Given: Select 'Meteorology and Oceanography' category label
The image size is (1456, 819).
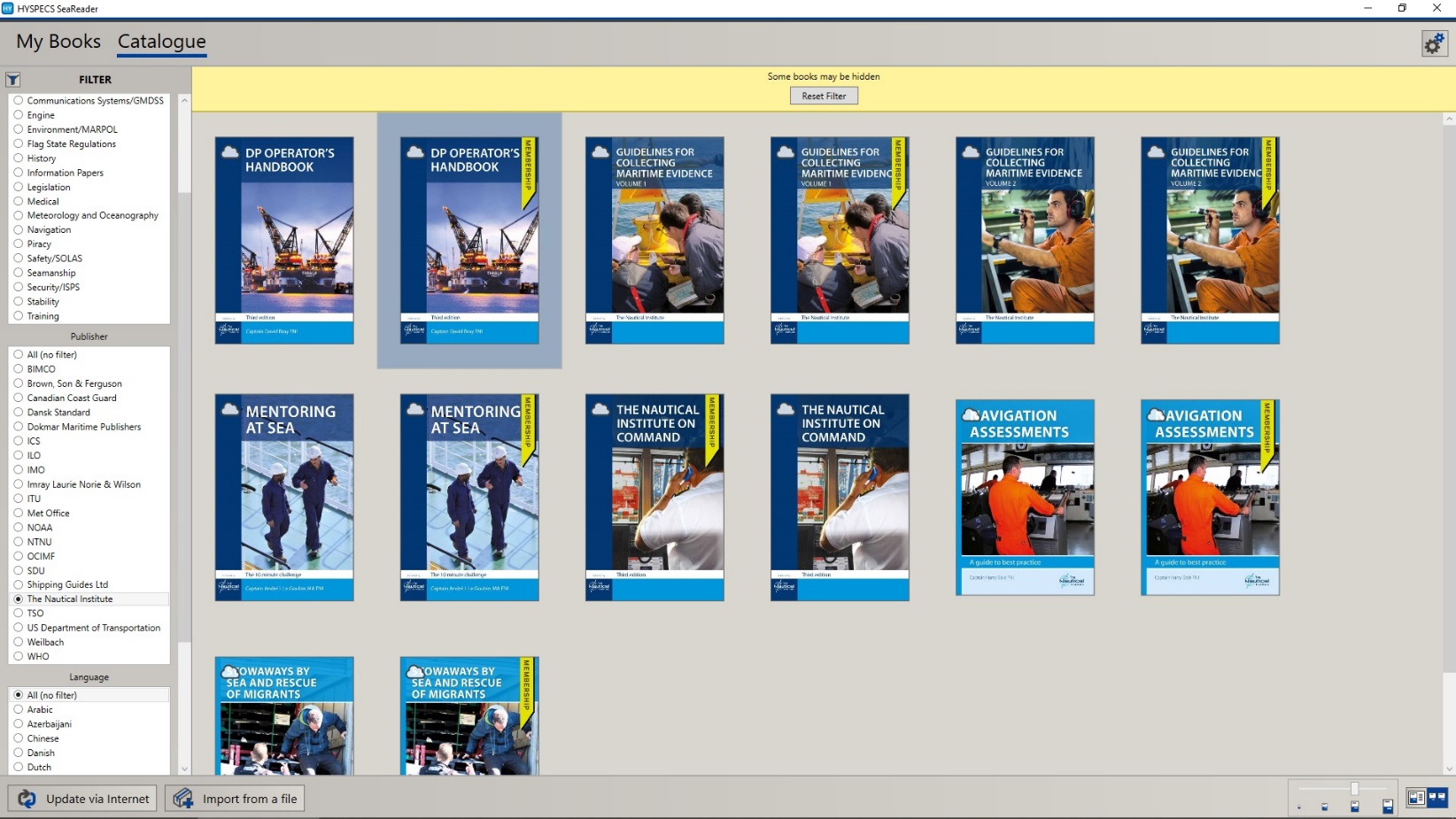Looking at the screenshot, I should point(93,215).
